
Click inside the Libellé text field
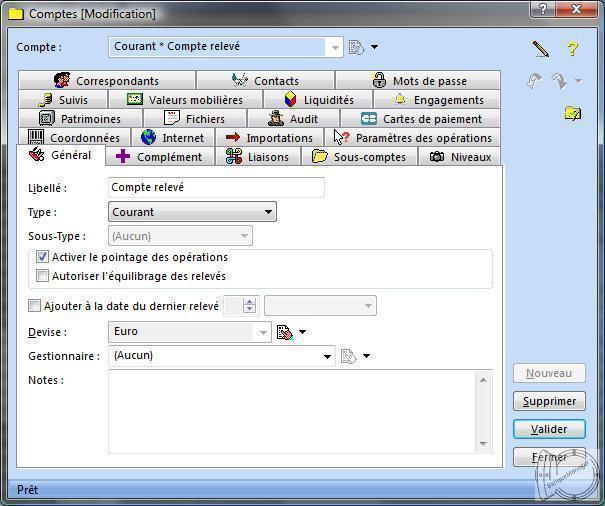[x=216, y=188]
